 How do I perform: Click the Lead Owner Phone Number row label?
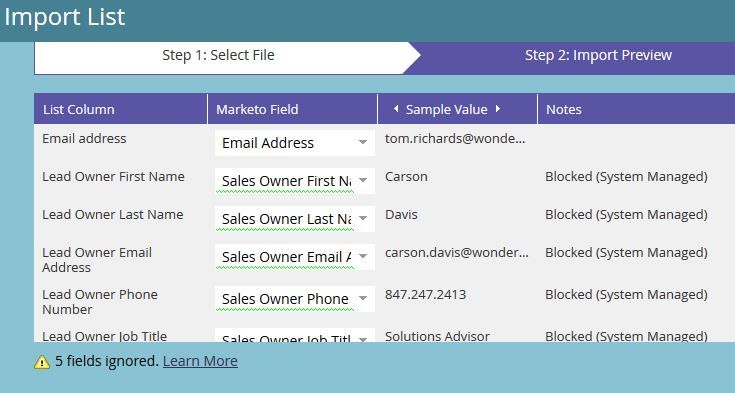click(x=100, y=302)
